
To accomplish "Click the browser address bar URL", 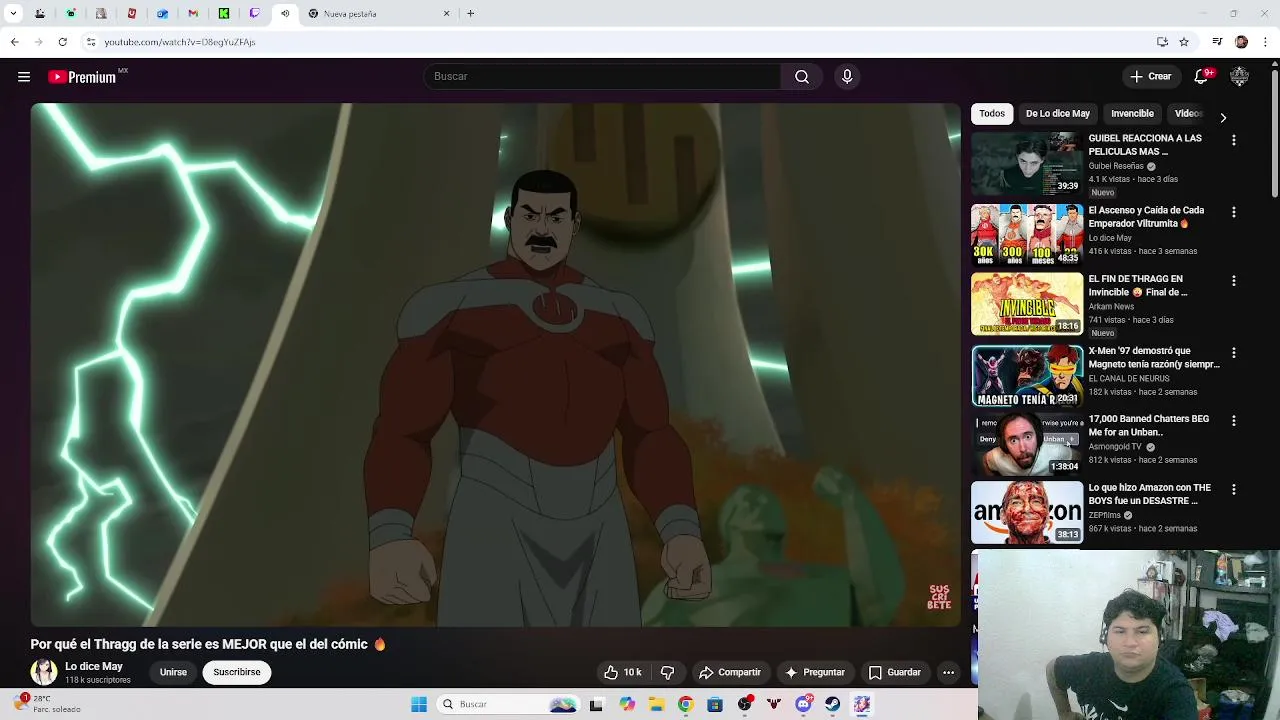I will point(180,42).
